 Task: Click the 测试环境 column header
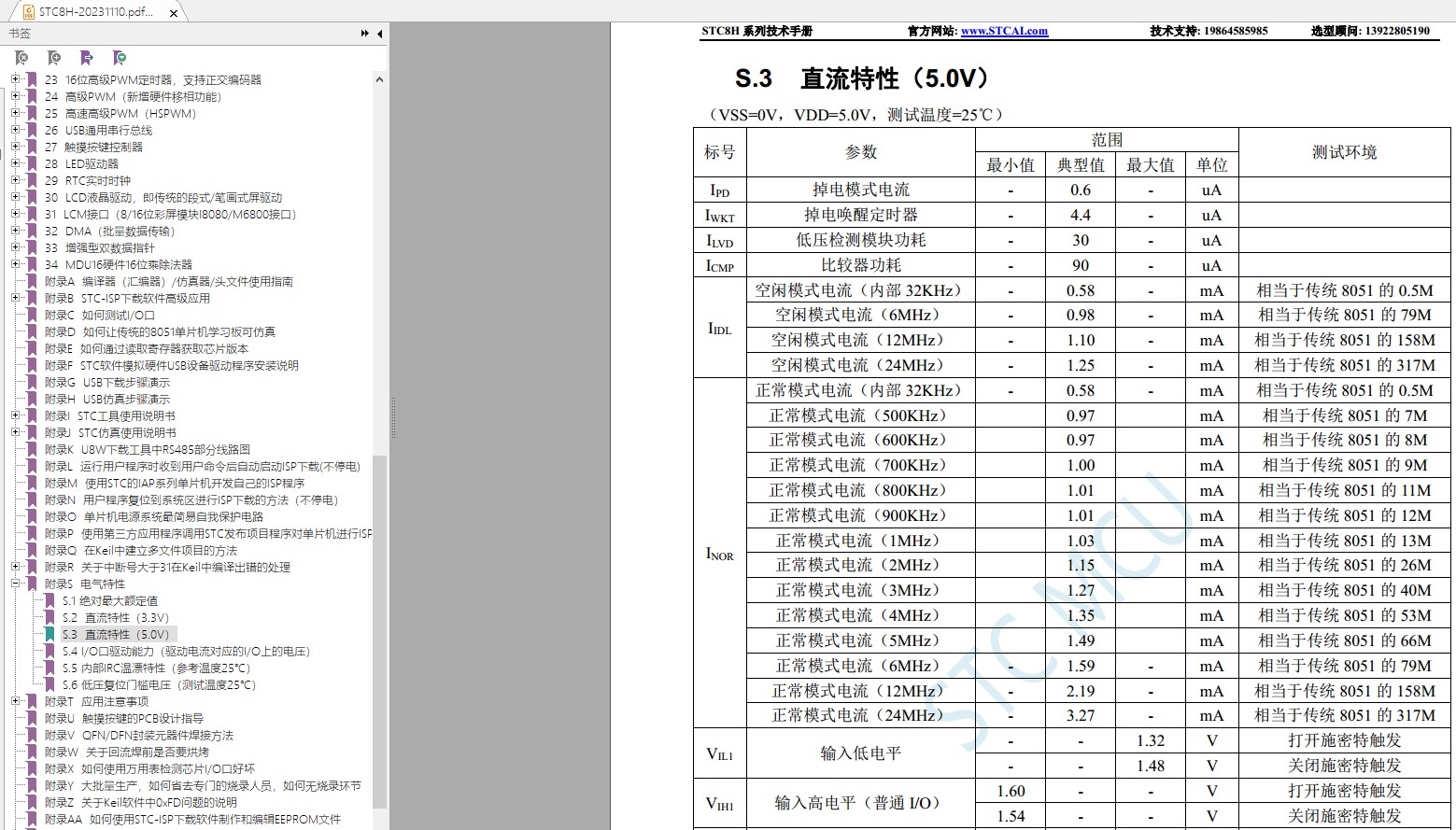(x=1344, y=152)
